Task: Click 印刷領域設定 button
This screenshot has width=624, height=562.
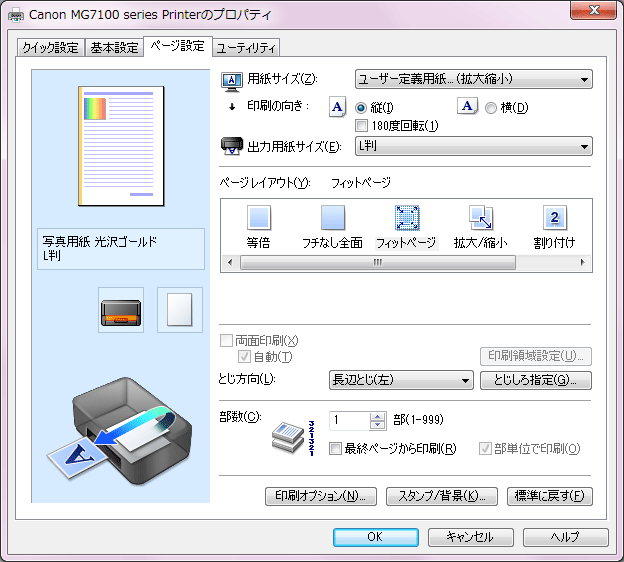Action: (x=536, y=356)
